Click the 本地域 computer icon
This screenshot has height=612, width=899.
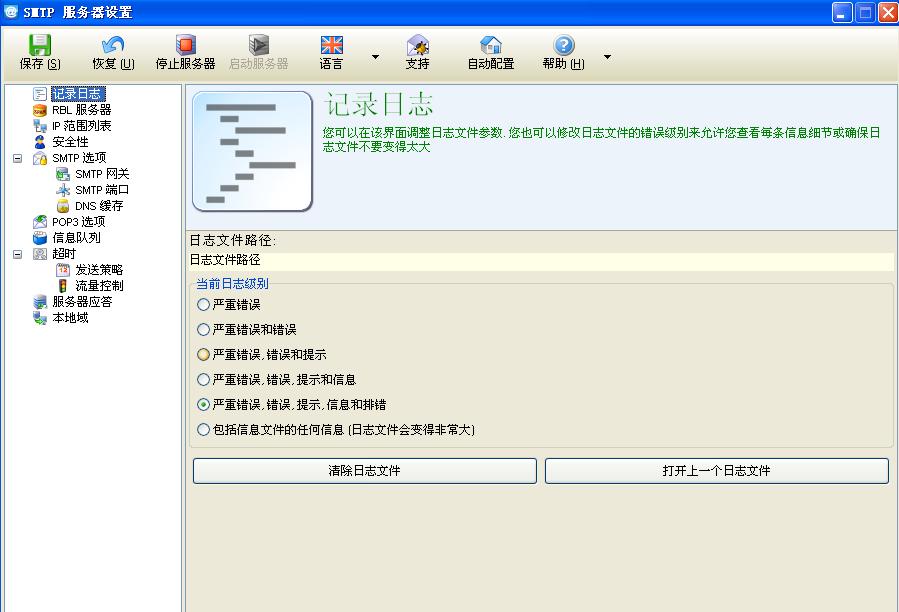[40, 318]
